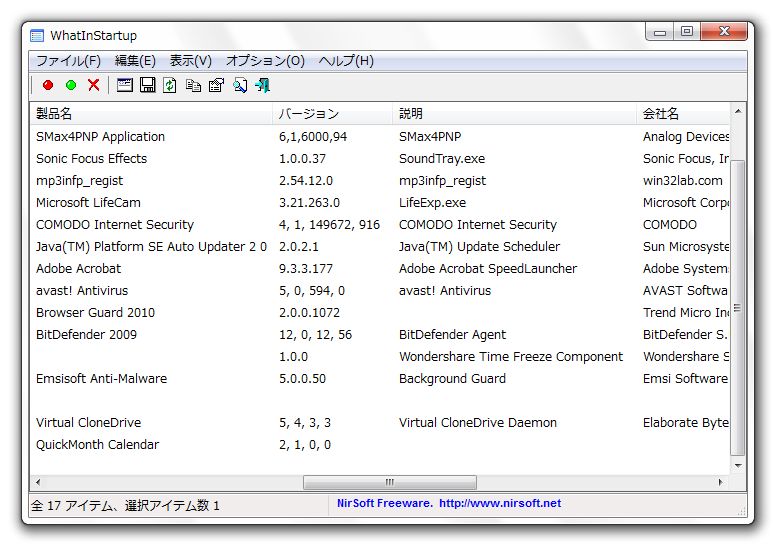Select the mp3infp_regist product name
The height and width of the screenshot is (548, 780).
(x=80, y=181)
